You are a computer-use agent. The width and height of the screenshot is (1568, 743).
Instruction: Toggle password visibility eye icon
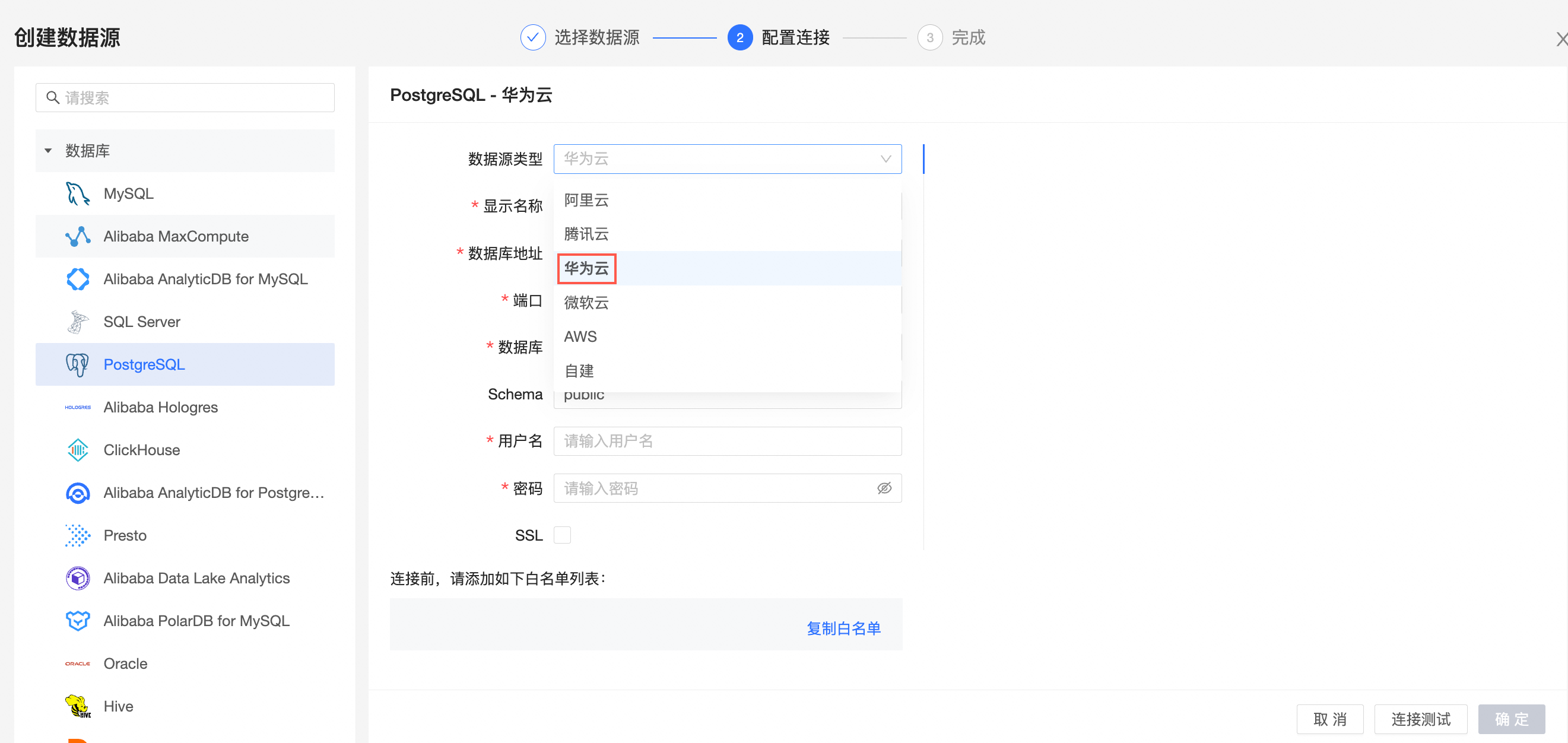click(x=884, y=488)
